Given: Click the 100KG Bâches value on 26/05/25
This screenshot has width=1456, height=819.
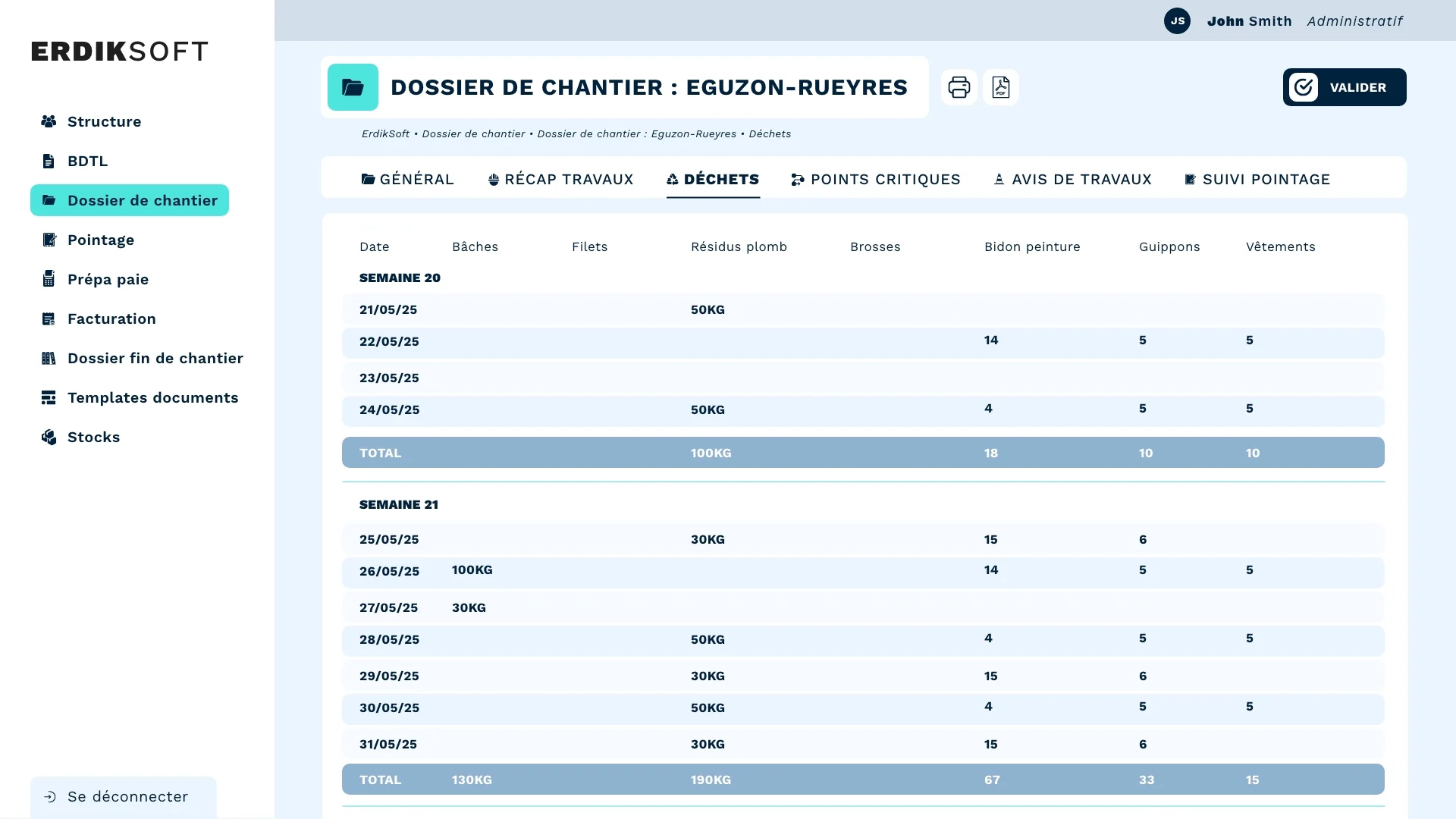Looking at the screenshot, I should pyautogui.click(x=472, y=570).
